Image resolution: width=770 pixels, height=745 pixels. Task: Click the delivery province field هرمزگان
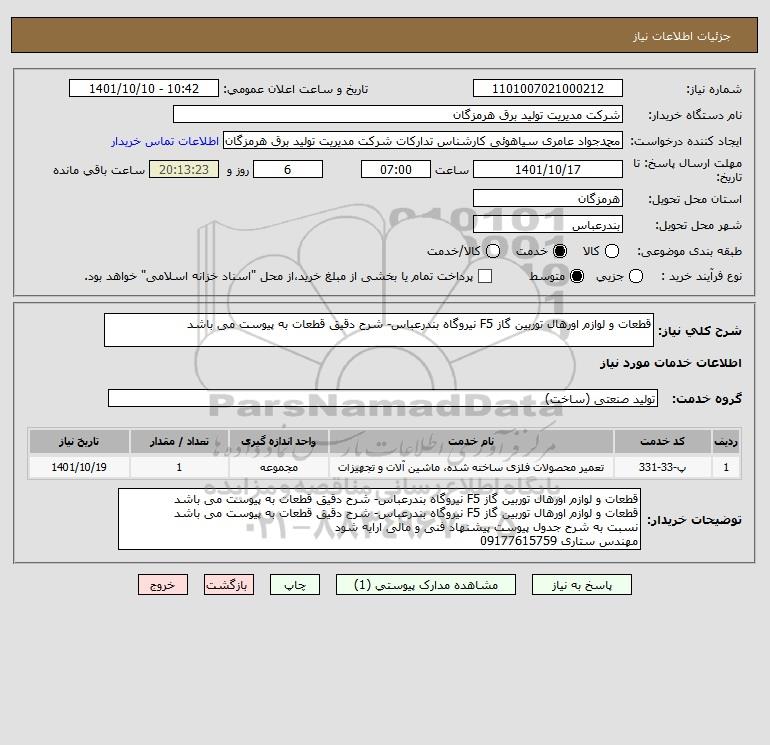pos(548,198)
